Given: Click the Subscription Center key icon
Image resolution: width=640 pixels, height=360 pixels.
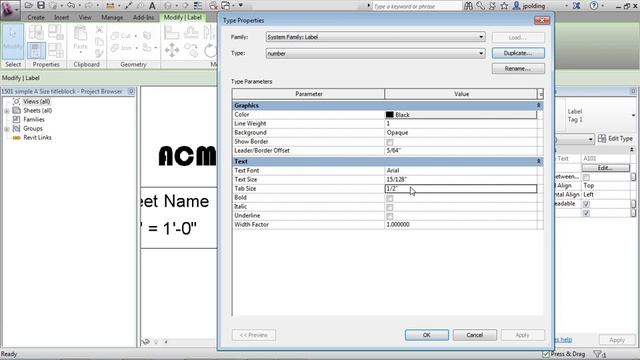Looking at the screenshot, I should 480,6.
